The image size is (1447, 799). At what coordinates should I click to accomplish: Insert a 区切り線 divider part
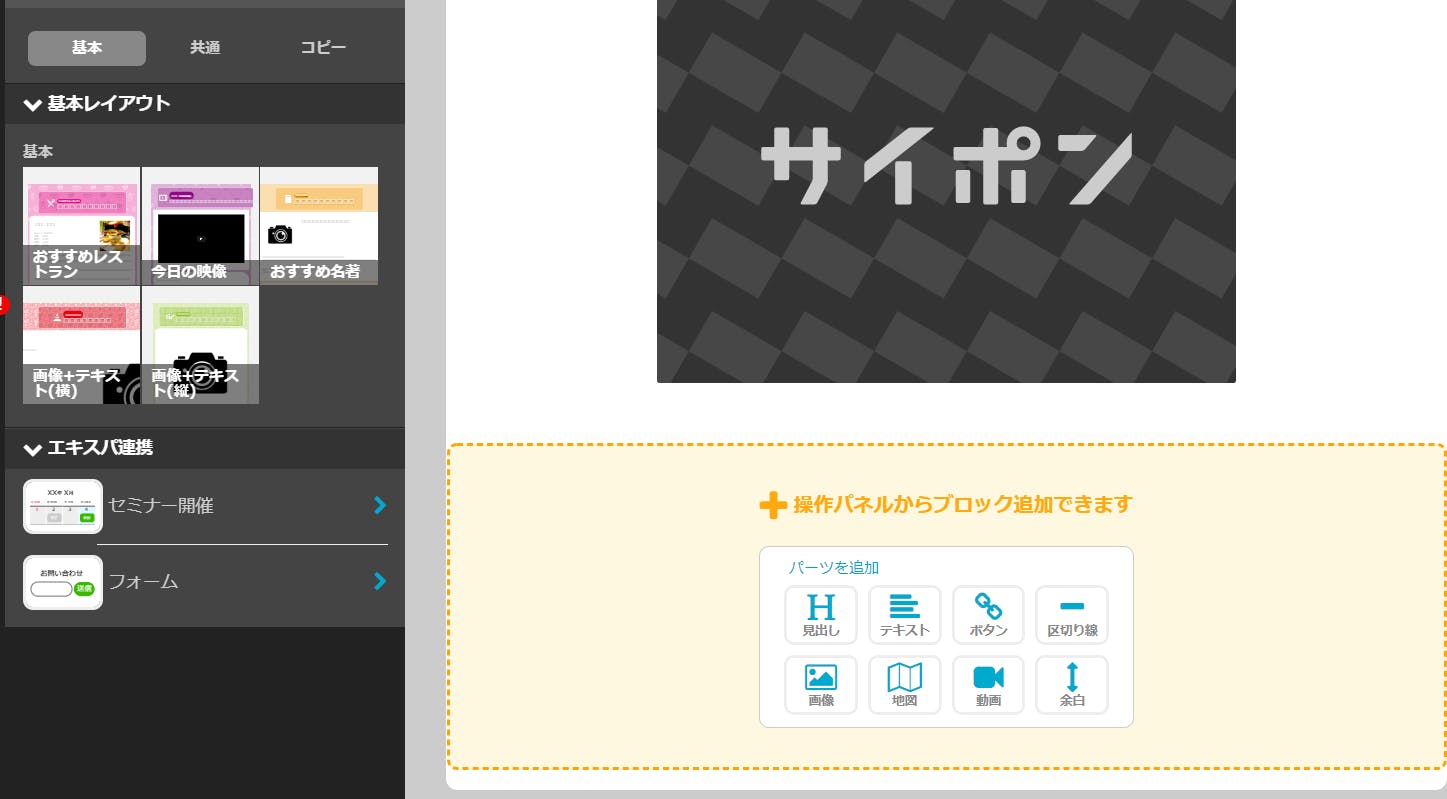tap(1072, 615)
